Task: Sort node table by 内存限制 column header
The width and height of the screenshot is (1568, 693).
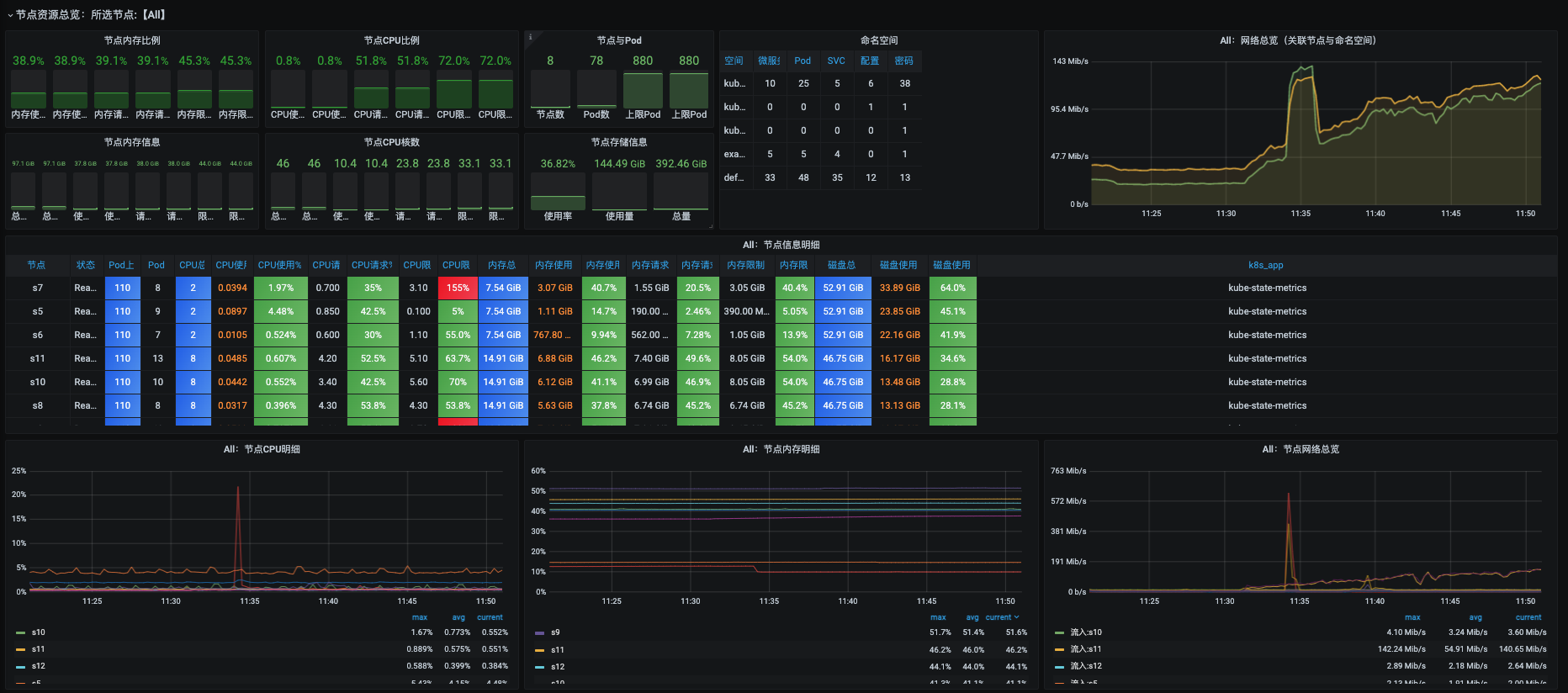Action: coord(746,265)
